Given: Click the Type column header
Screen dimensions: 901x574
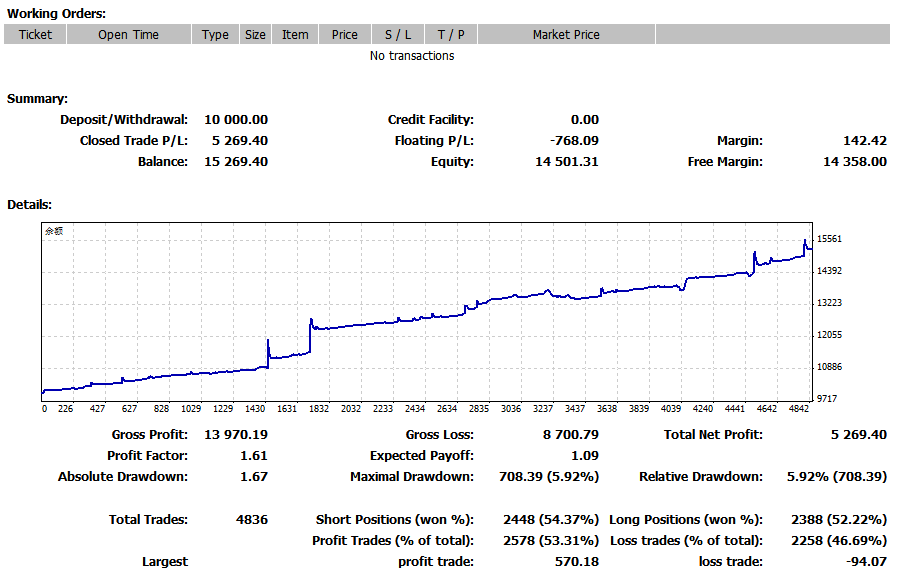Looking at the screenshot, I should [x=215, y=35].
